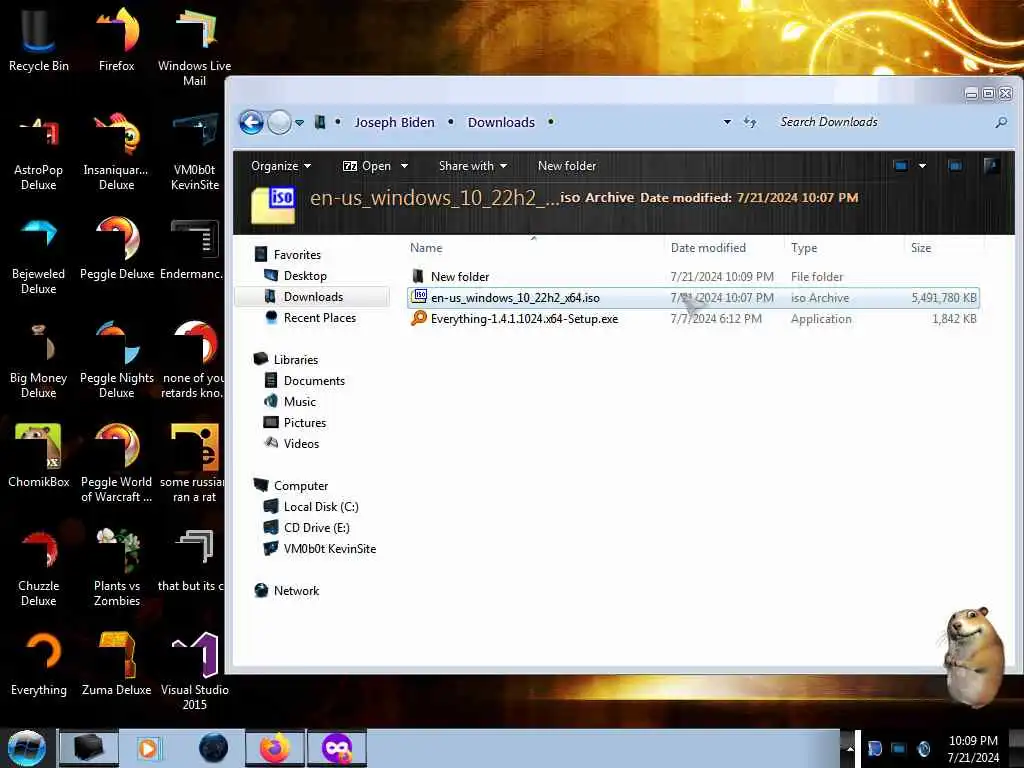Launch Chuzzle Deluxe desktop icon

click(39, 567)
